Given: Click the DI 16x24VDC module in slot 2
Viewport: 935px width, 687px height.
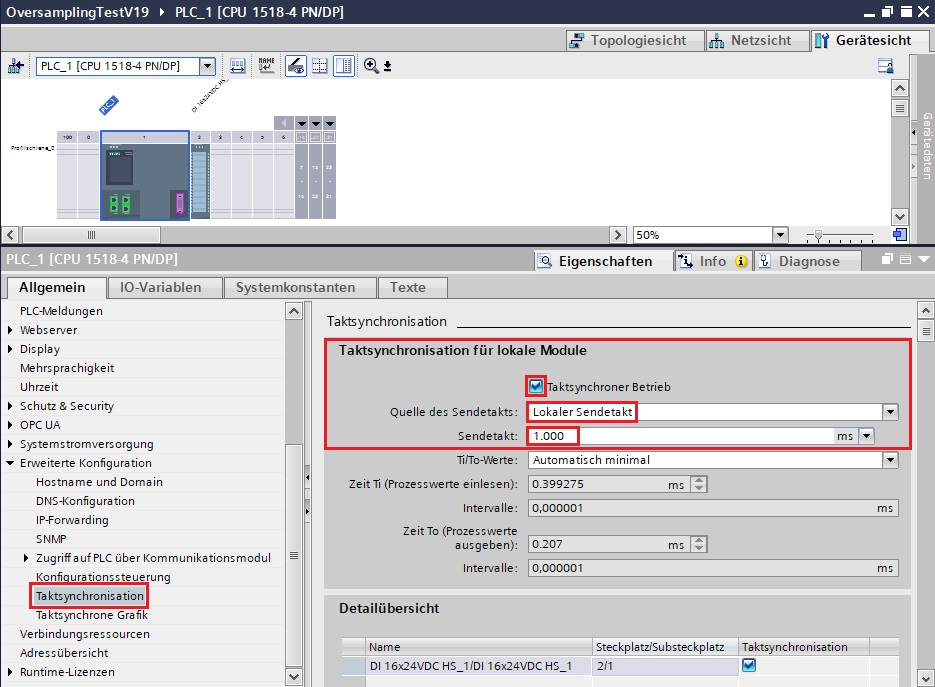Looking at the screenshot, I should (x=200, y=180).
